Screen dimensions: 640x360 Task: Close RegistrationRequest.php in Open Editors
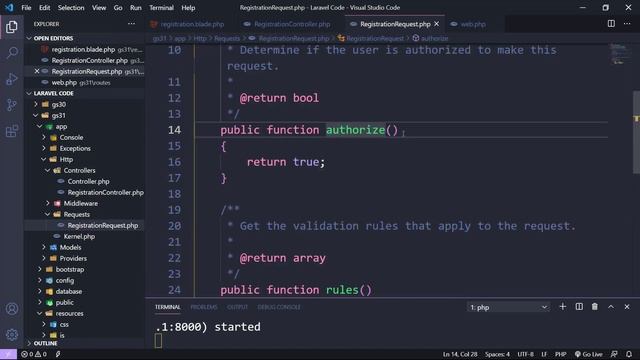pyautogui.click(x=37, y=71)
